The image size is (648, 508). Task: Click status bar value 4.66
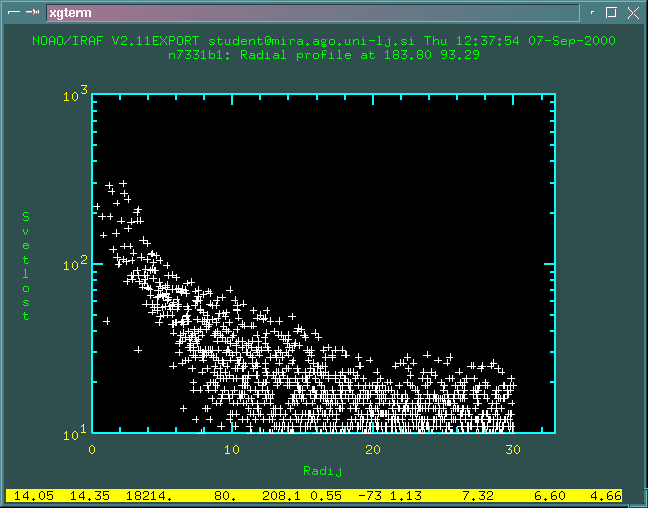pos(606,496)
